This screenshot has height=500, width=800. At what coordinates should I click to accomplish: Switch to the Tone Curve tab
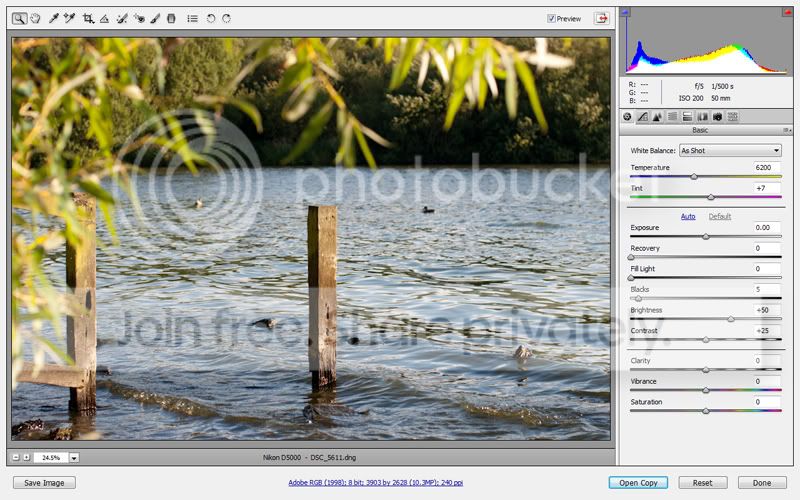click(642, 117)
